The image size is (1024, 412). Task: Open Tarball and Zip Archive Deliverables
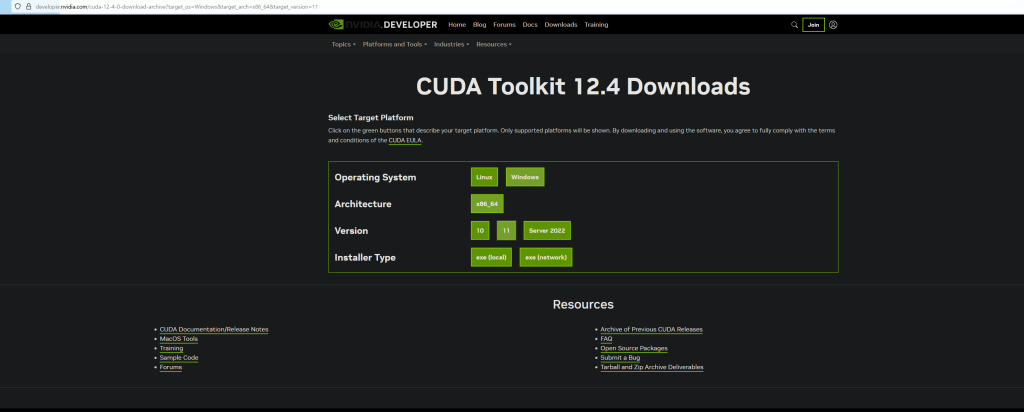point(652,368)
